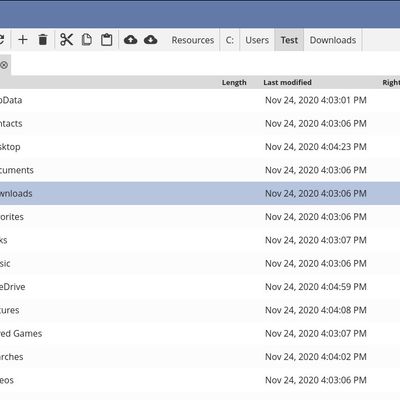This screenshot has height=400, width=400.
Task: Click the cloud download icon
Action: [151, 40]
